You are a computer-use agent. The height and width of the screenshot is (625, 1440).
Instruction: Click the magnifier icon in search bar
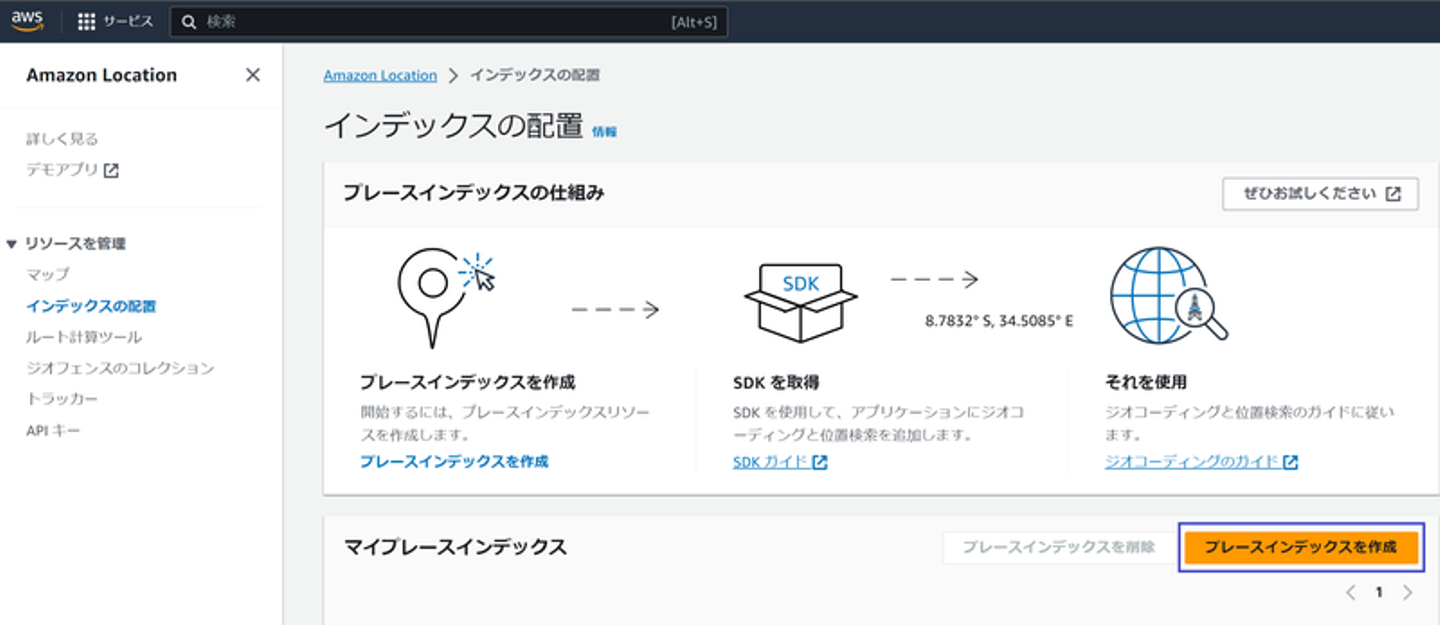[189, 22]
